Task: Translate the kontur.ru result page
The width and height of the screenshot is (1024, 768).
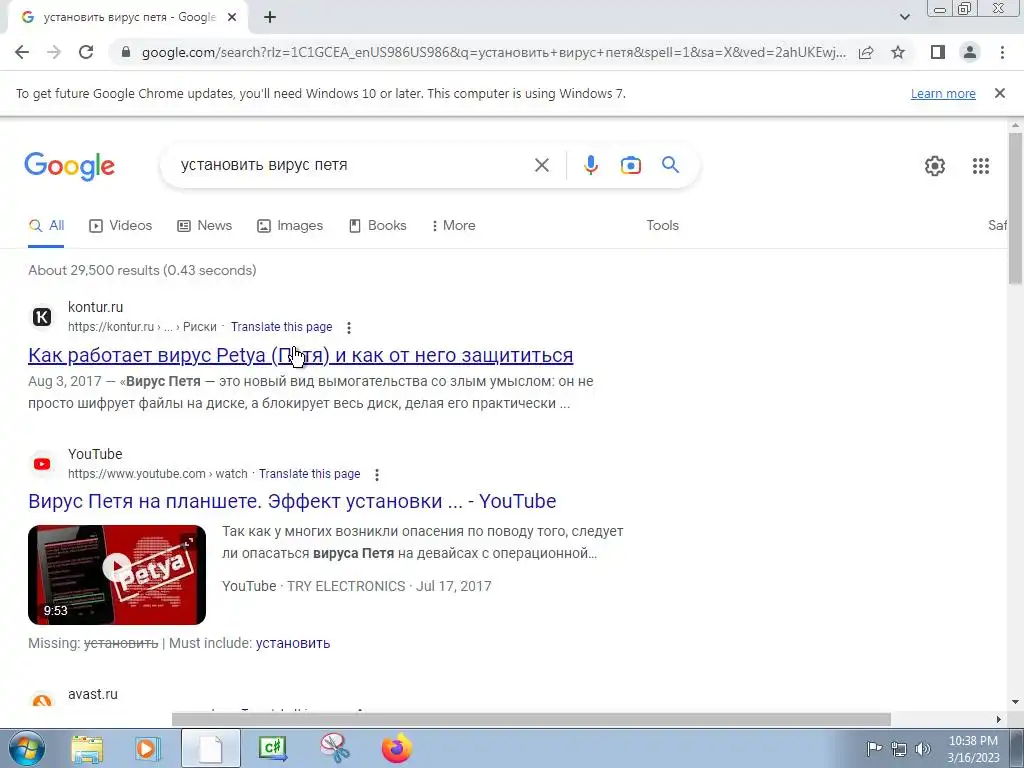Action: [x=281, y=327]
